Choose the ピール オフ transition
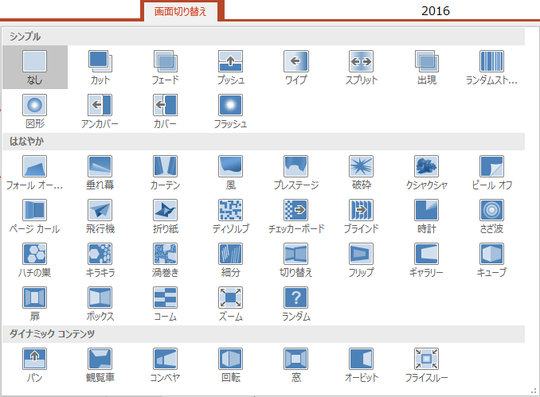Screen dimensions: 540x397 click(491, 173)
